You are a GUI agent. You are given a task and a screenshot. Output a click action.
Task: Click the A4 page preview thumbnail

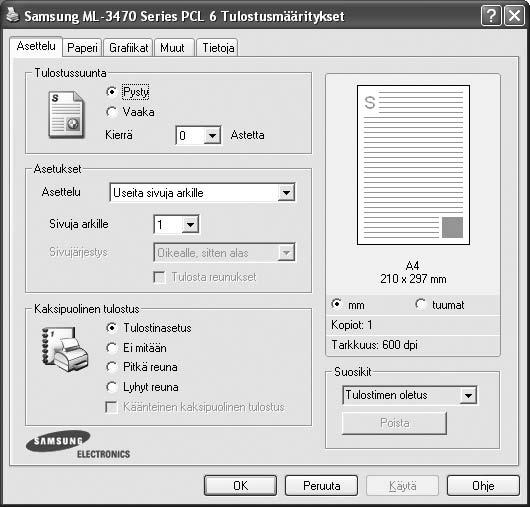pos(413,165)
